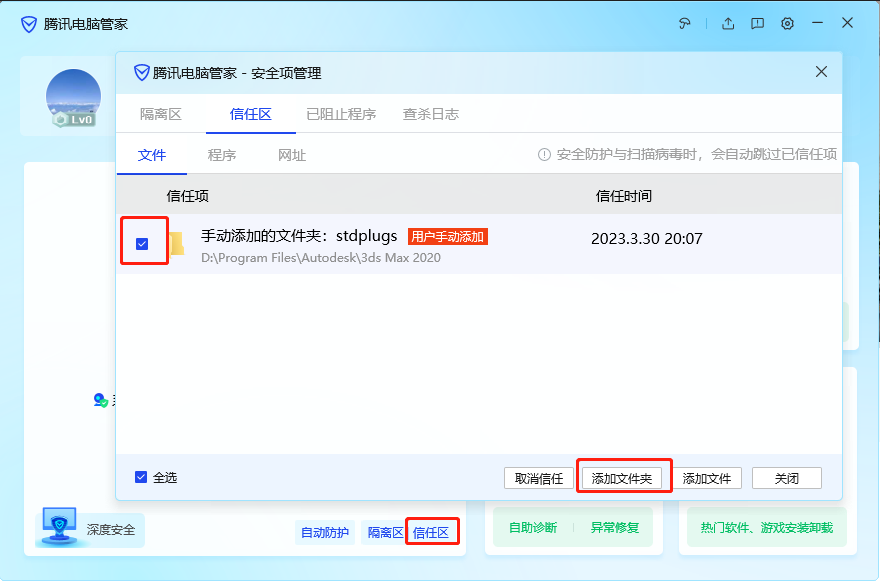
Task: Open 信任区 link in main window
Action: point(430,533)
